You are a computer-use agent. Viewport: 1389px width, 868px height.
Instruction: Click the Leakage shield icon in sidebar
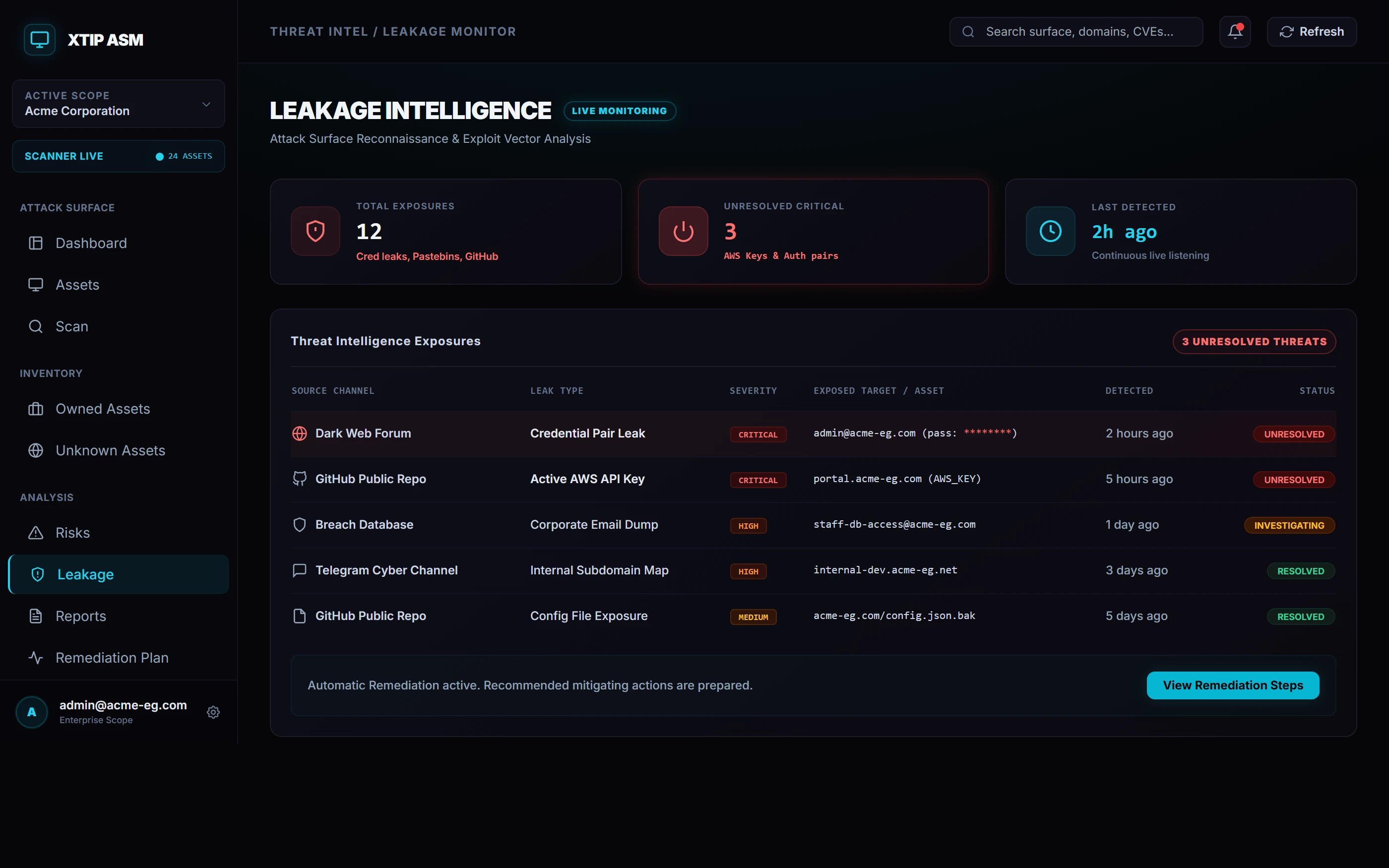coord(38,574)
